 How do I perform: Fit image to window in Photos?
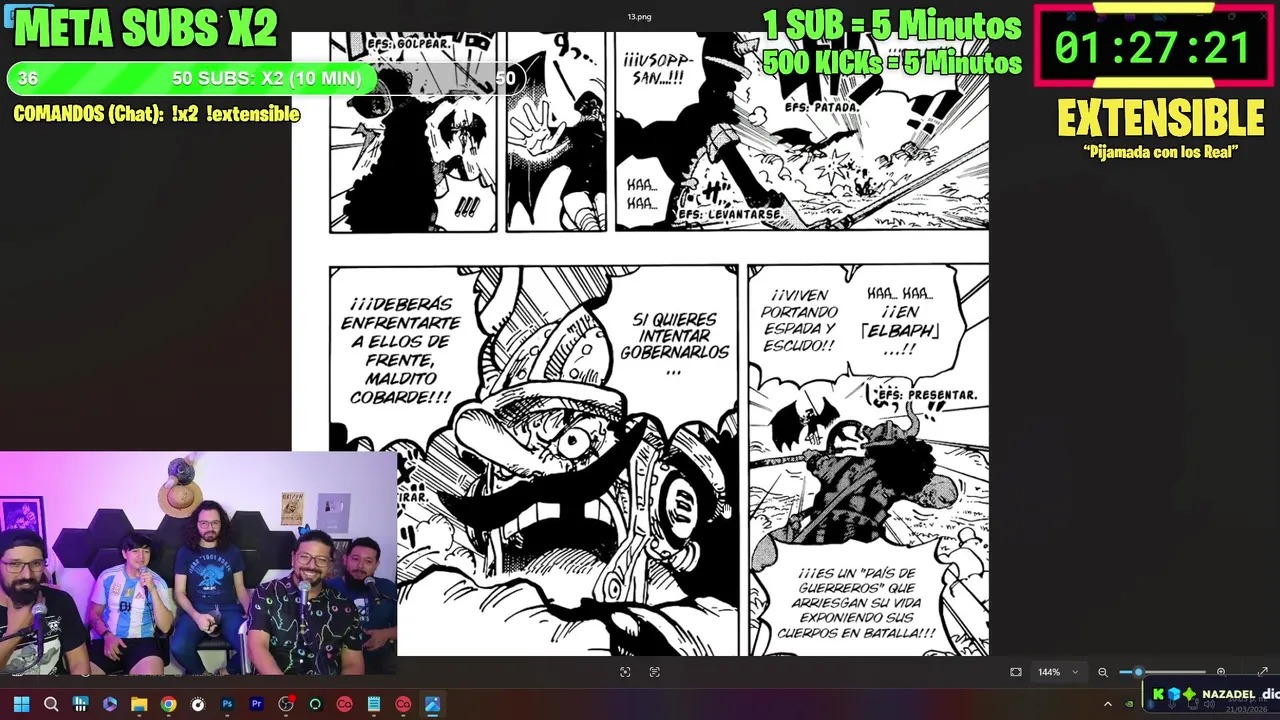point(1016,672)
